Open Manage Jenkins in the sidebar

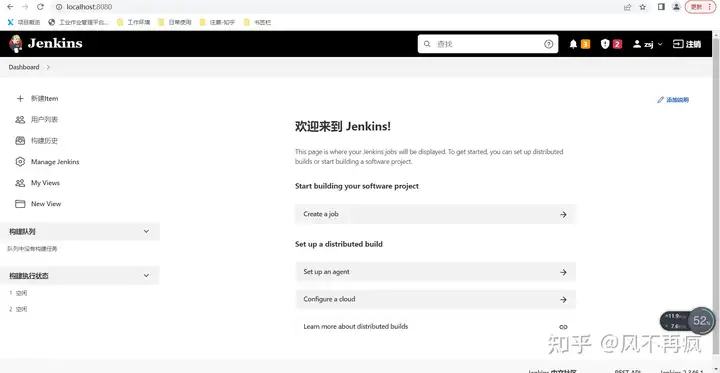55,162
